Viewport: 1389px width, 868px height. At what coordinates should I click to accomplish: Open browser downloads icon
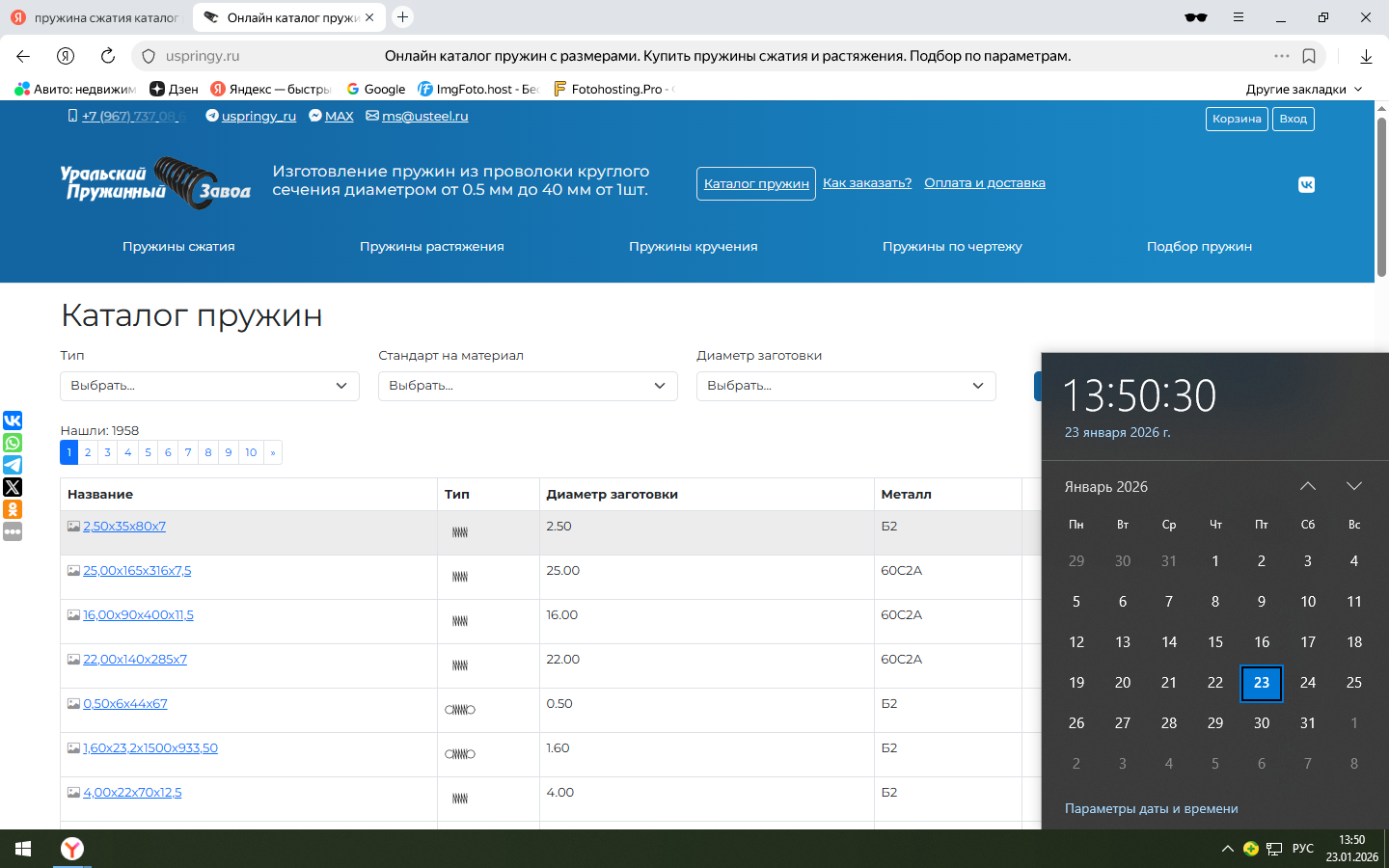[x=1366, y=56]
